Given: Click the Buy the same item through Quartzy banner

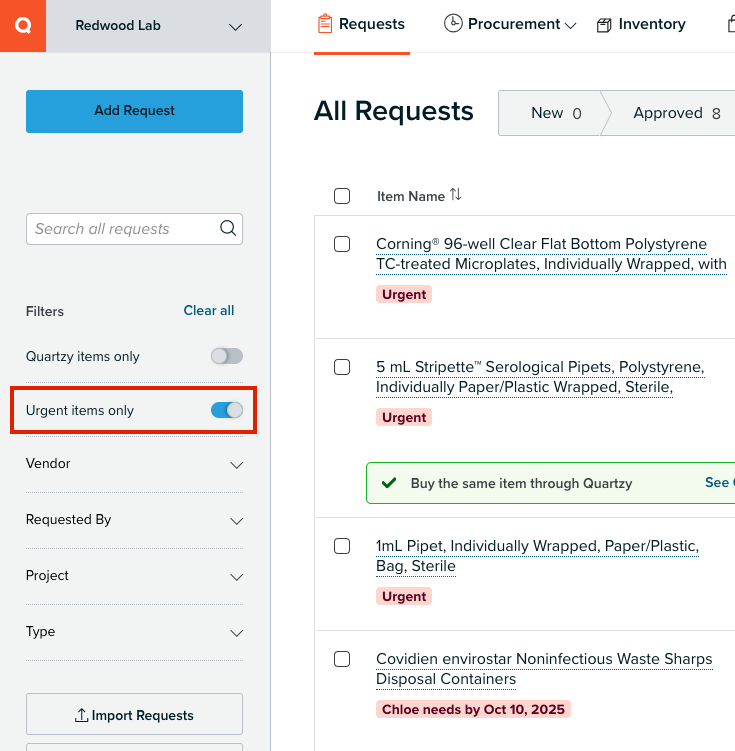Looking at the screenshot, I should pyautogui.click(x=551, y=483).
